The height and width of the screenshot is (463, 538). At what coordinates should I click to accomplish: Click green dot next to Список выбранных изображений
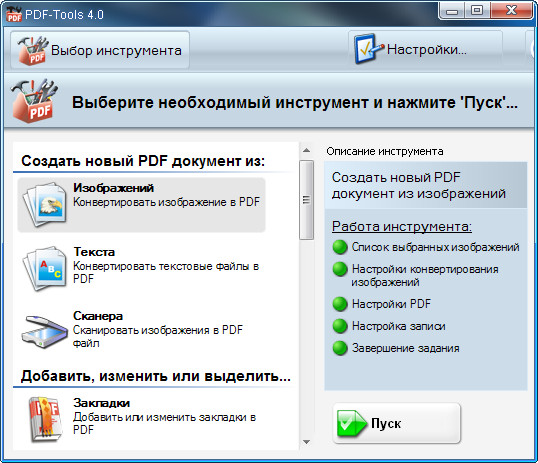[x=340, y=247]
